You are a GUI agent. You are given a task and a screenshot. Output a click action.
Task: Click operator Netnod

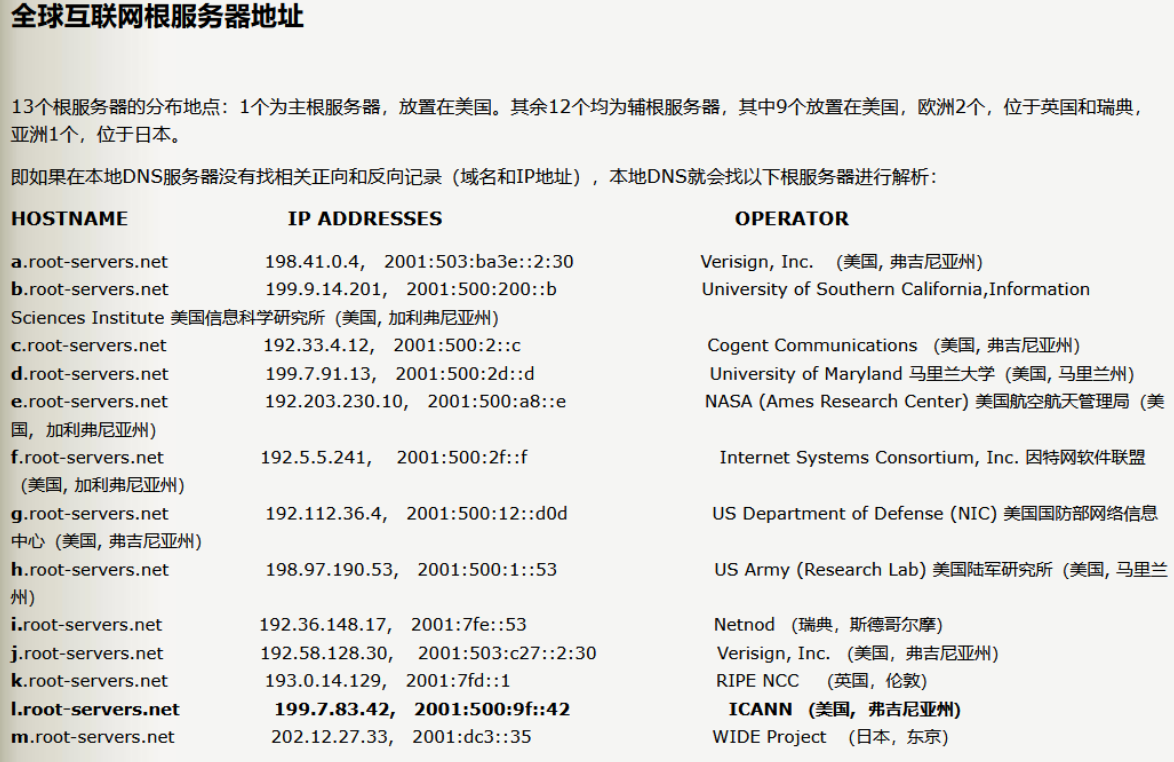(x=744, y=625)
